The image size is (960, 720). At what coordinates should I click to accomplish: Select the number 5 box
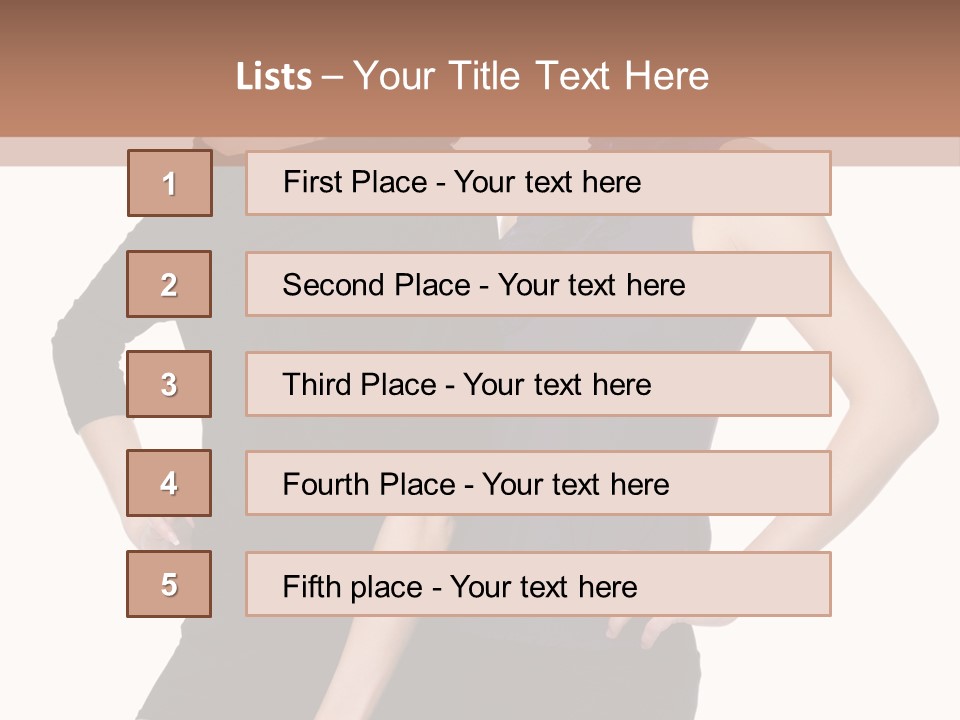(x=169, y=584)
